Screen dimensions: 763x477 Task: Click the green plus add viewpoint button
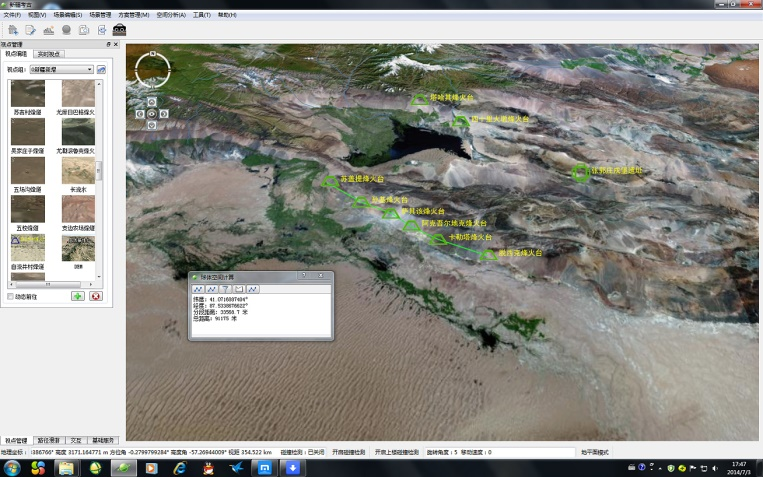pyautogui.click(x=77, y=296)
